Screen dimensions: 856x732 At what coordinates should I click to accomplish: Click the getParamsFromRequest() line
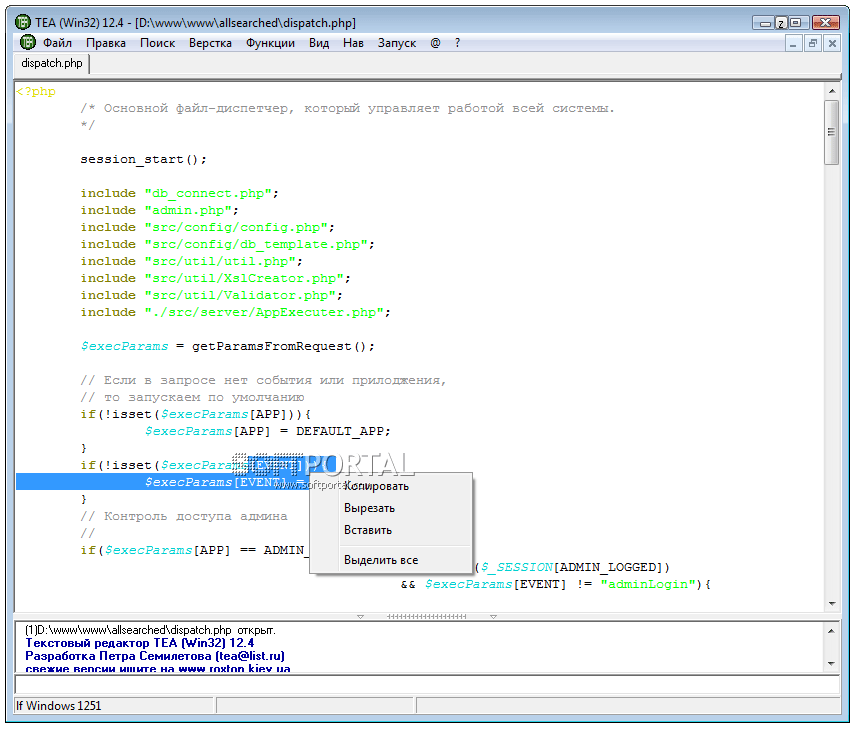pos(228,346)
